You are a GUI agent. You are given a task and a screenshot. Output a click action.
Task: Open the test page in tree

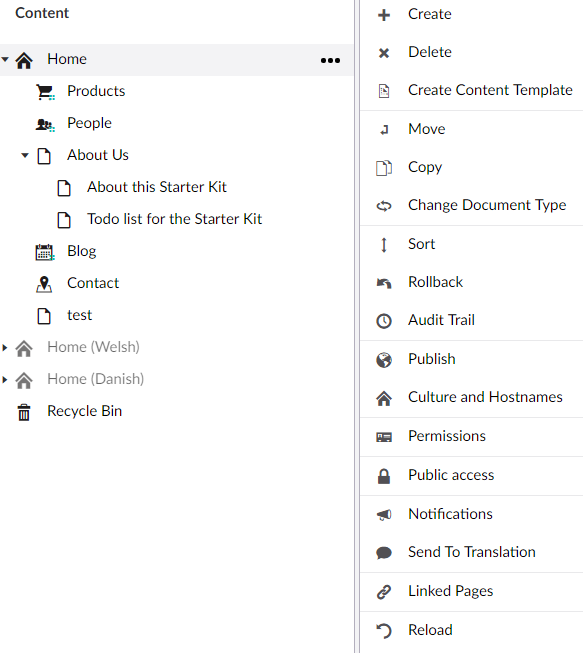pyautogui.click(x=79, y=315)
